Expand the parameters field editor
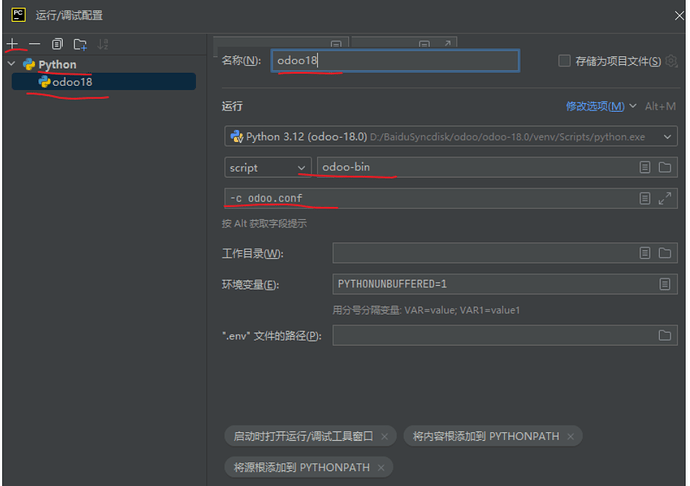The width and height of the screenshot is (690, 486). (665, 199)
